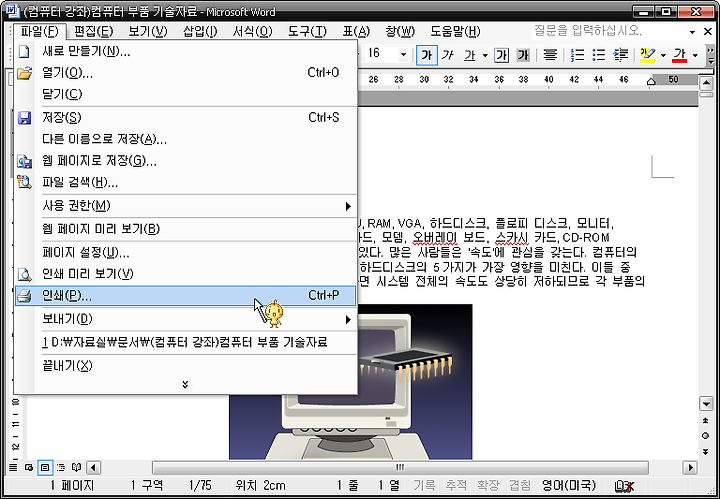Click 영어(미국) language in status bar
This screenshot has width=720, height=499.
pyautogui.click(x=568, y=486)
